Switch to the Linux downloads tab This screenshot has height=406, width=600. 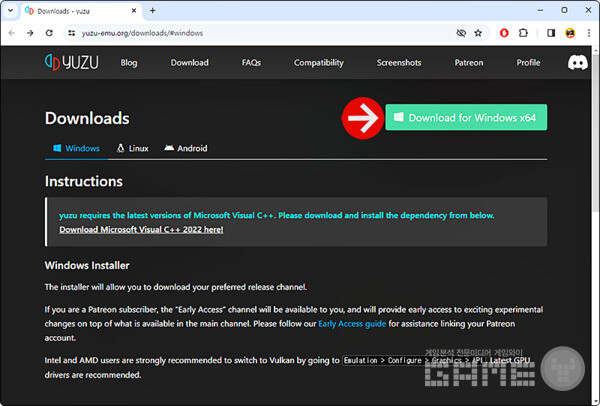(x=132, y=148)
